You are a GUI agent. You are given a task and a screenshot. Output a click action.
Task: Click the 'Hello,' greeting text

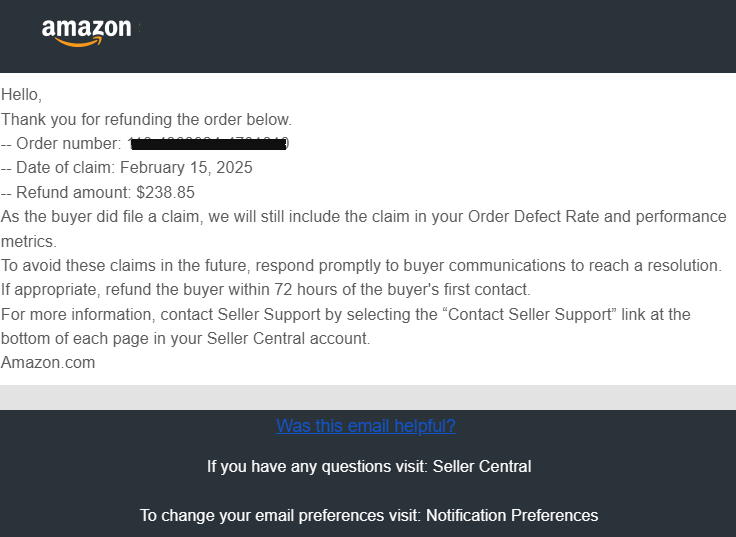pos(22,95)
